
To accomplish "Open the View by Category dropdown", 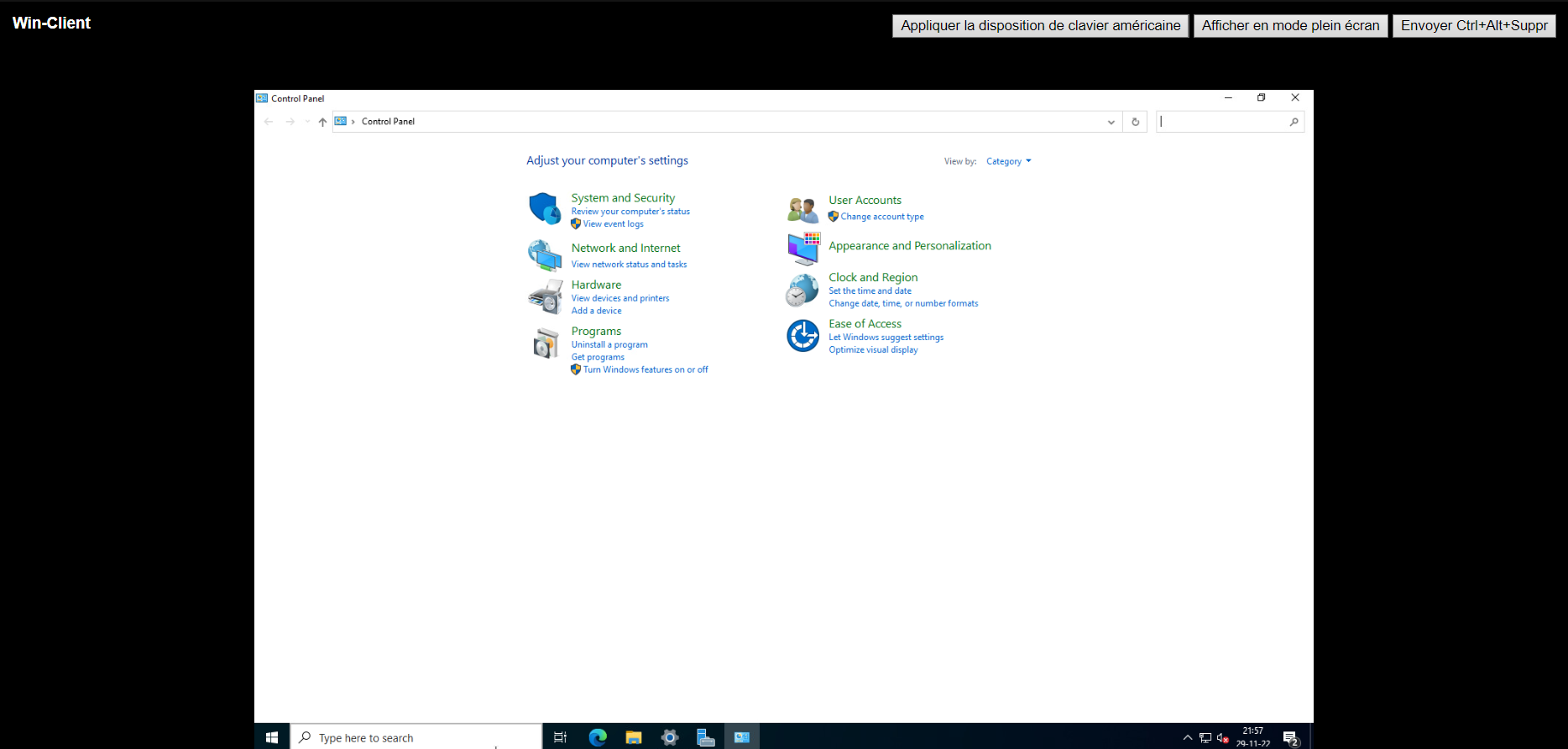I will [1008, 161].
